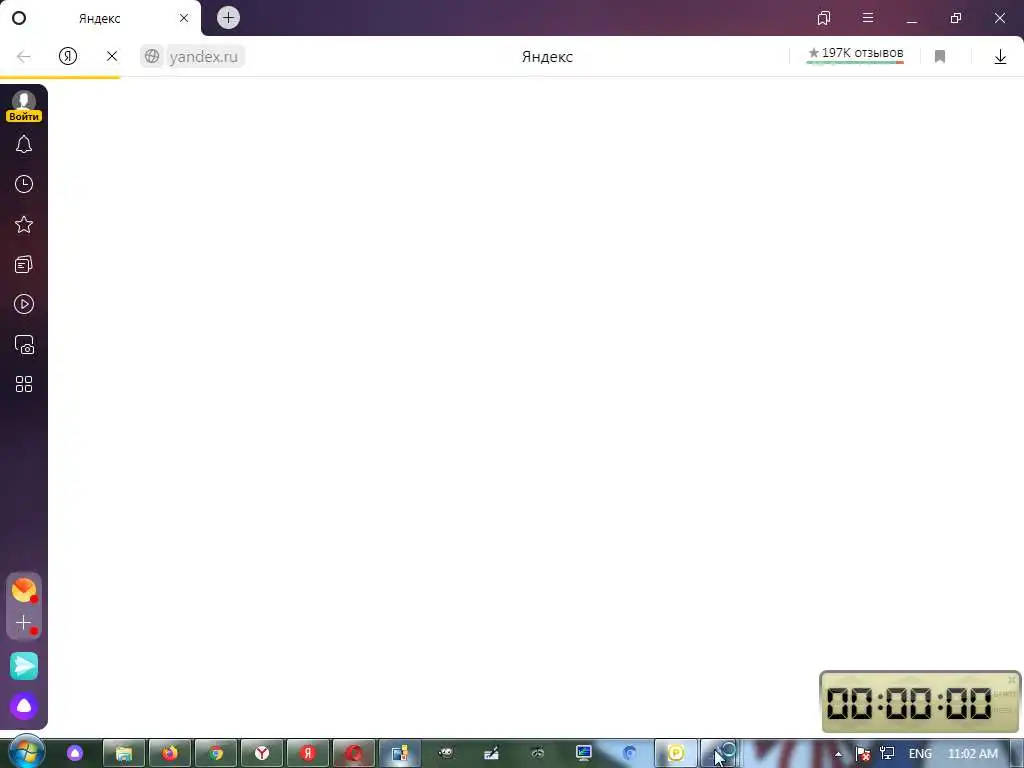Open messenger paper plane icon
This screenshot has height=768, width=1024.
pyautogui.click(x=24, y=666)
